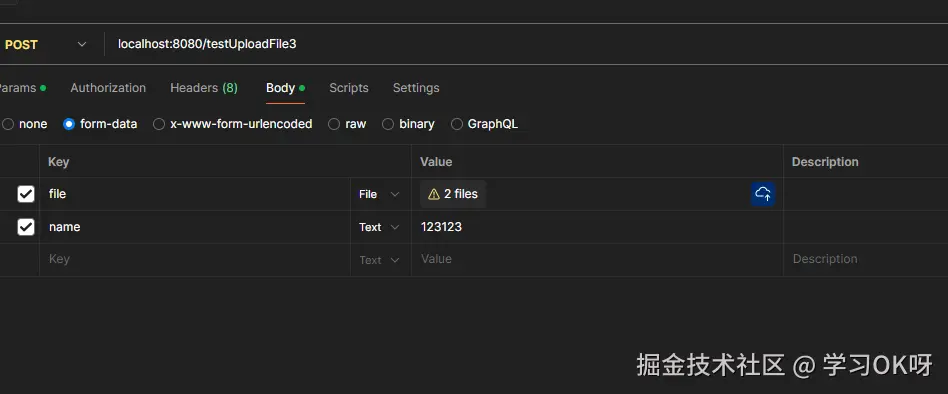Click the 'name' key cell
The height and width of the screenshot is (394, 948).
click(x=195, y=227)
